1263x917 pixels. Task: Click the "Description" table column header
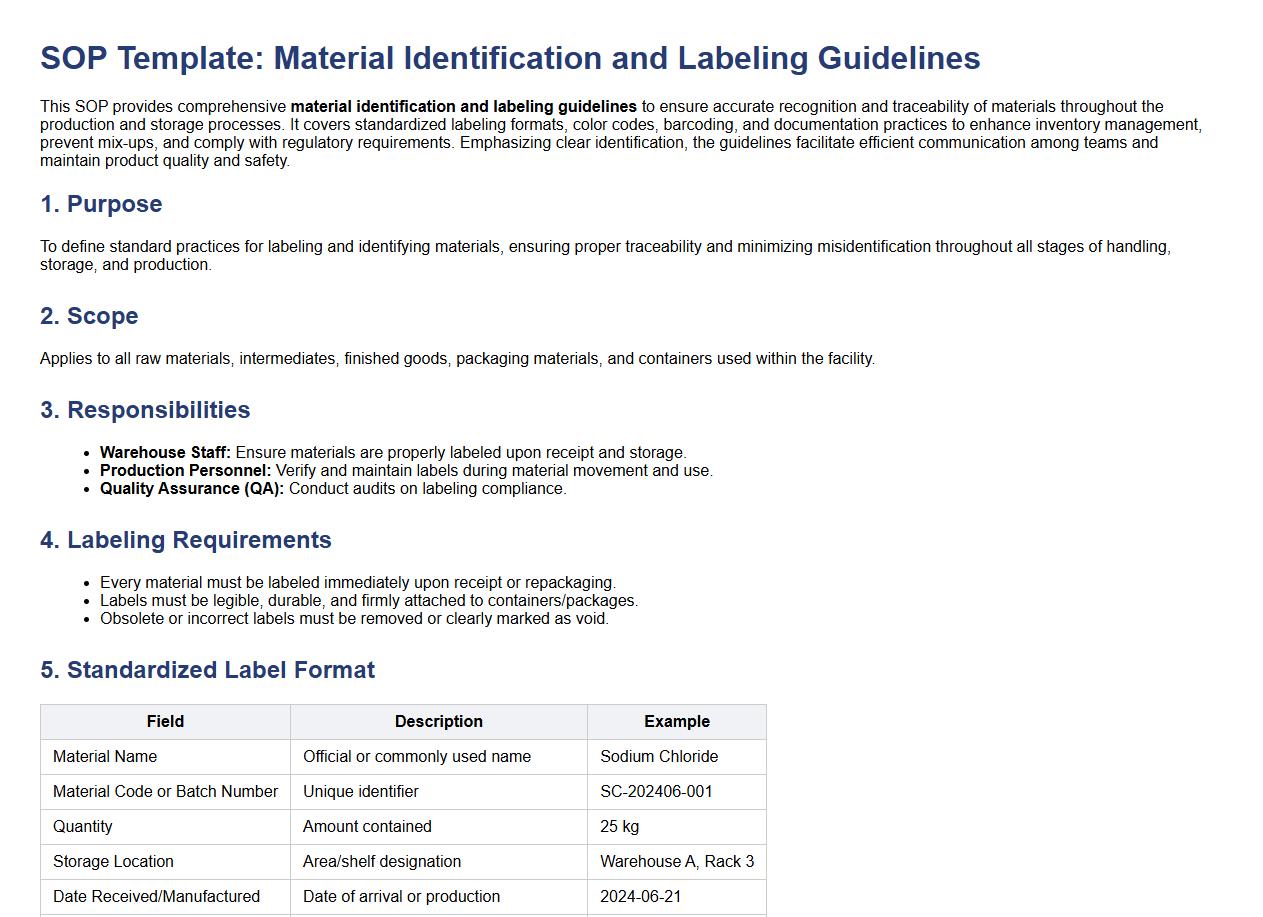pos(438,721)
